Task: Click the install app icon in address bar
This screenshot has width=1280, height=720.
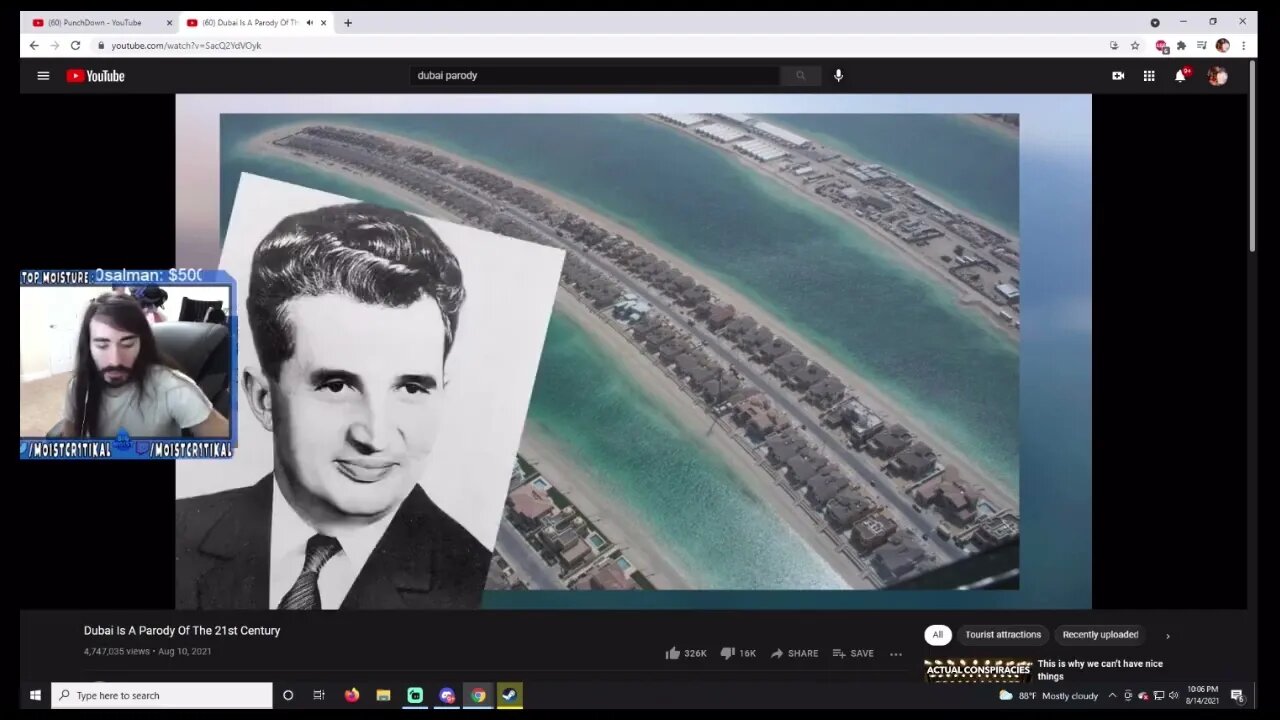Action: (x=1114, y=45)
